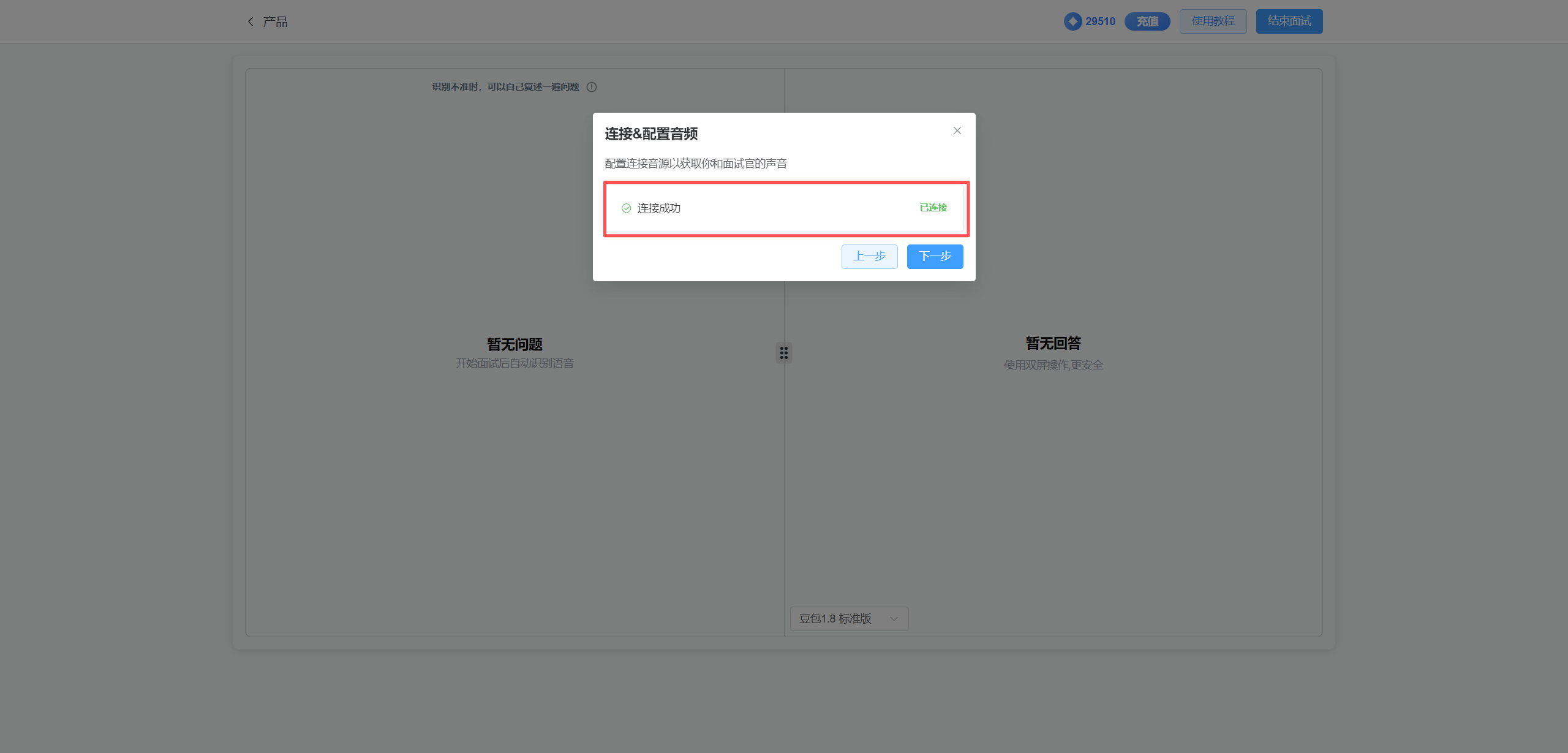Click the chevron arrow on 豆包1.8 dropdown
1568x753 pixels.
894,619
